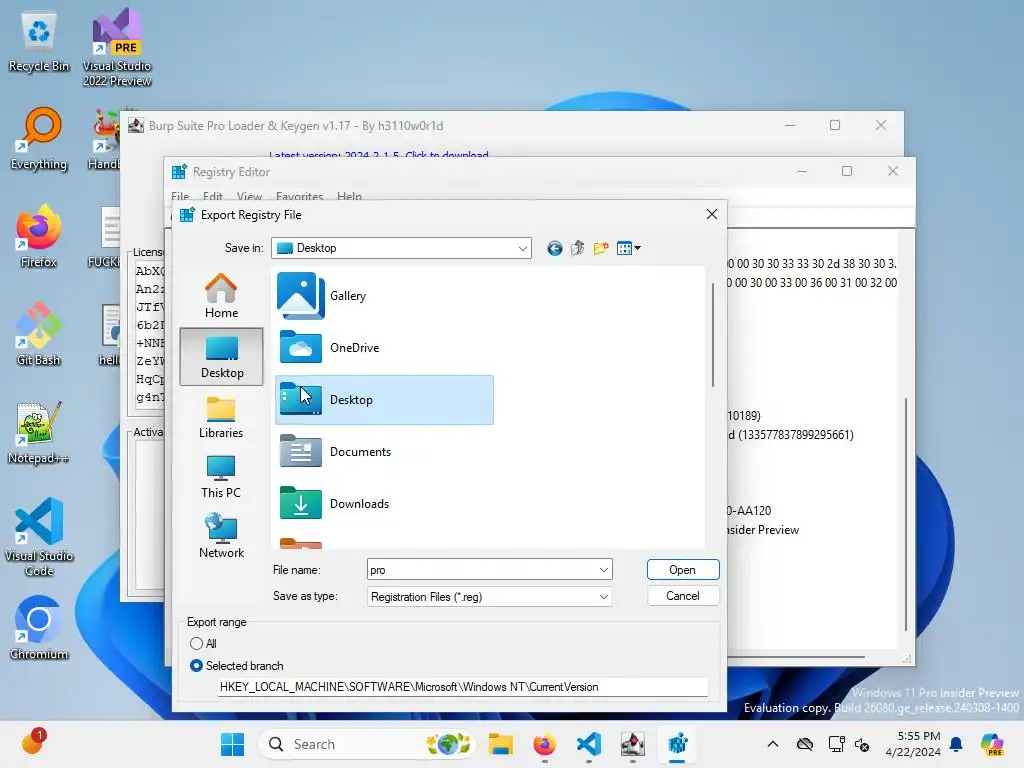
Task: Open Copilot preview icon in taskbar
Action: 992,744
